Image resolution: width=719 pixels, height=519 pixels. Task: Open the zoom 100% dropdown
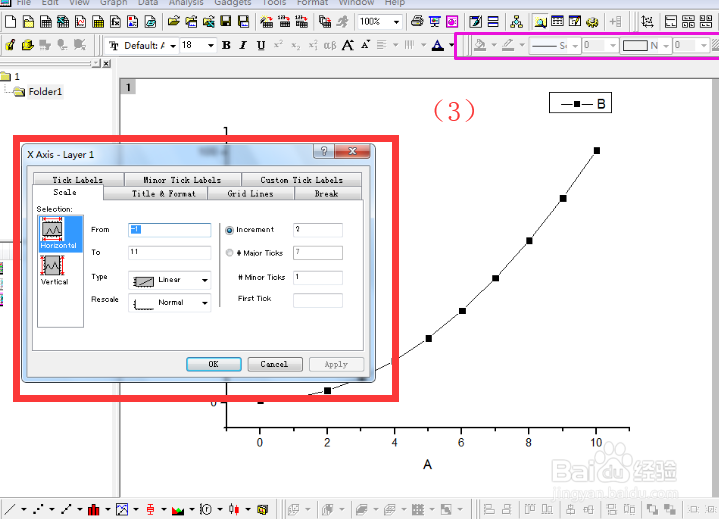(397, 22)
